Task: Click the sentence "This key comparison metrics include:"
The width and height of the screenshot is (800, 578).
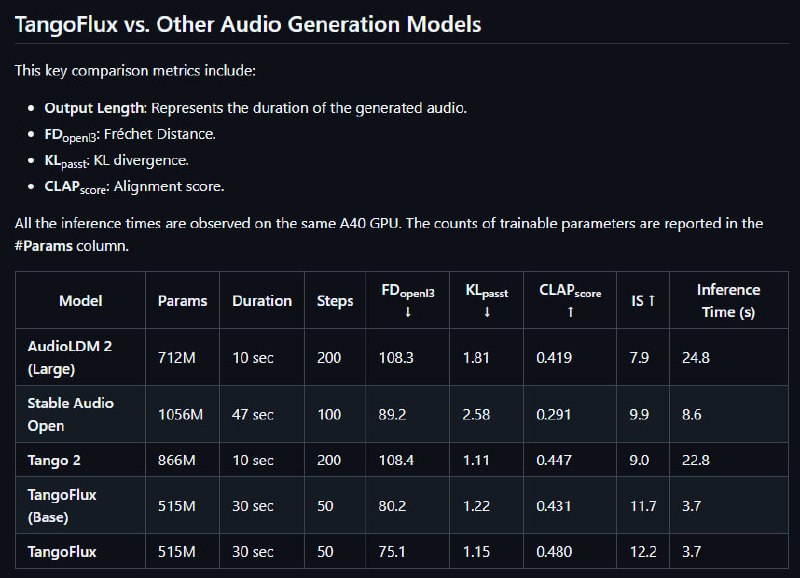Action: pos(135,70)
